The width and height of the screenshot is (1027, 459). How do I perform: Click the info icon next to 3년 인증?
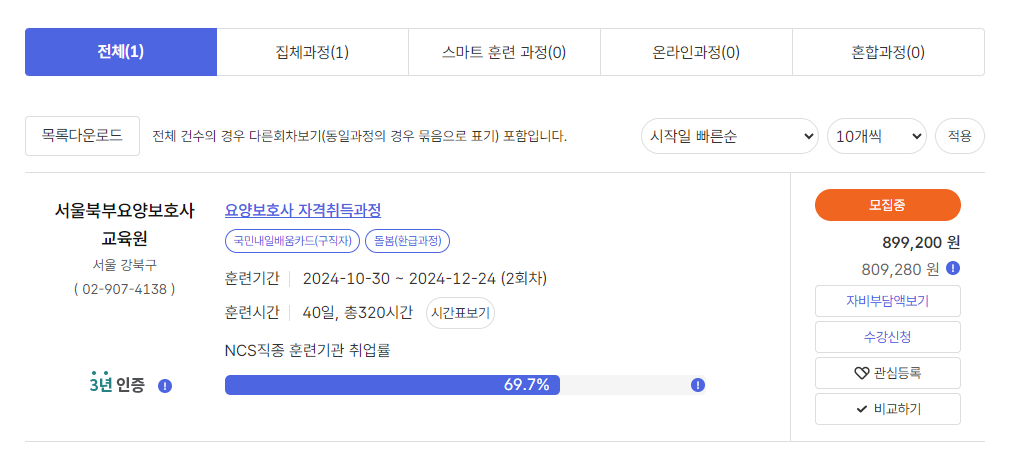point(165,386)
